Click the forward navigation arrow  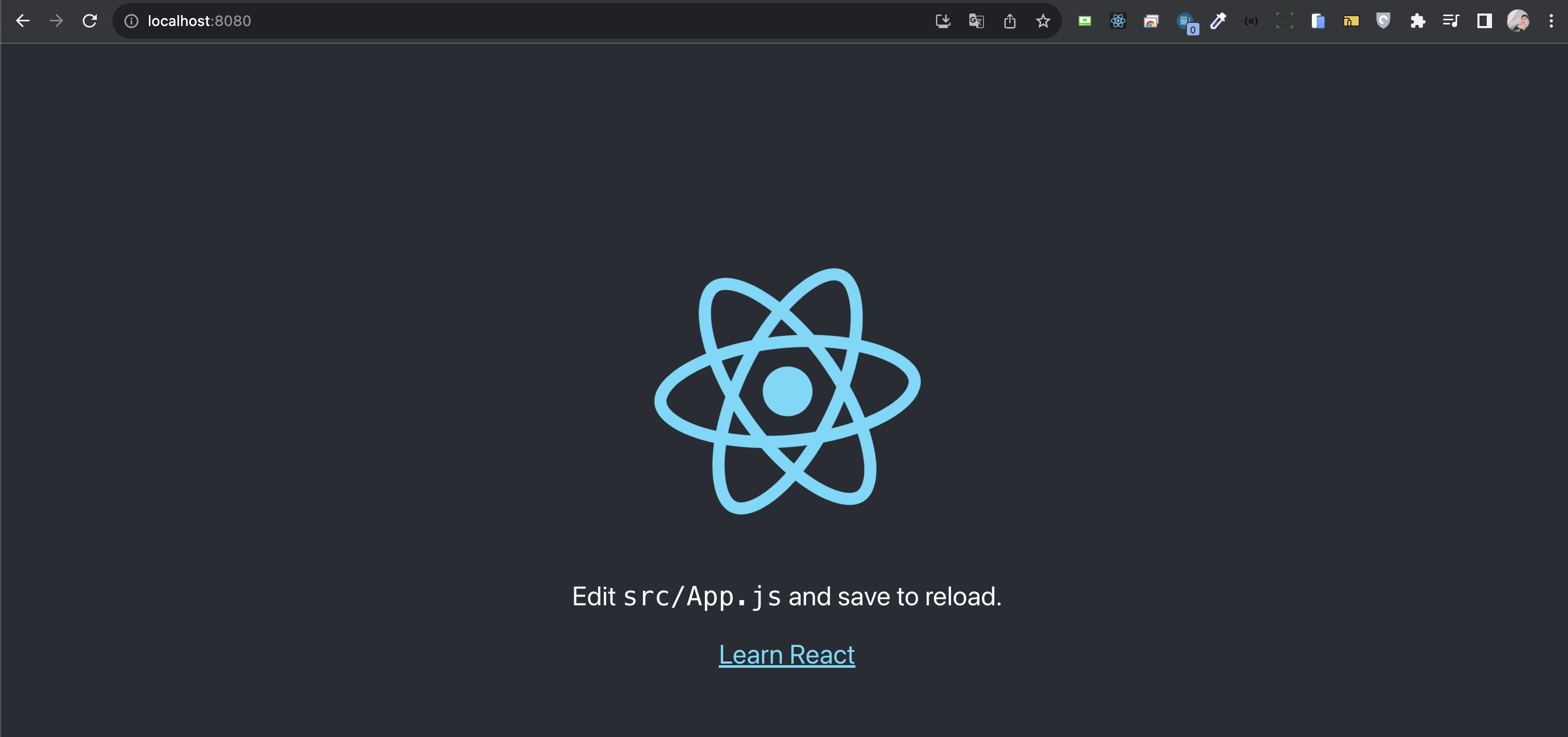click(x=56, y=21)
